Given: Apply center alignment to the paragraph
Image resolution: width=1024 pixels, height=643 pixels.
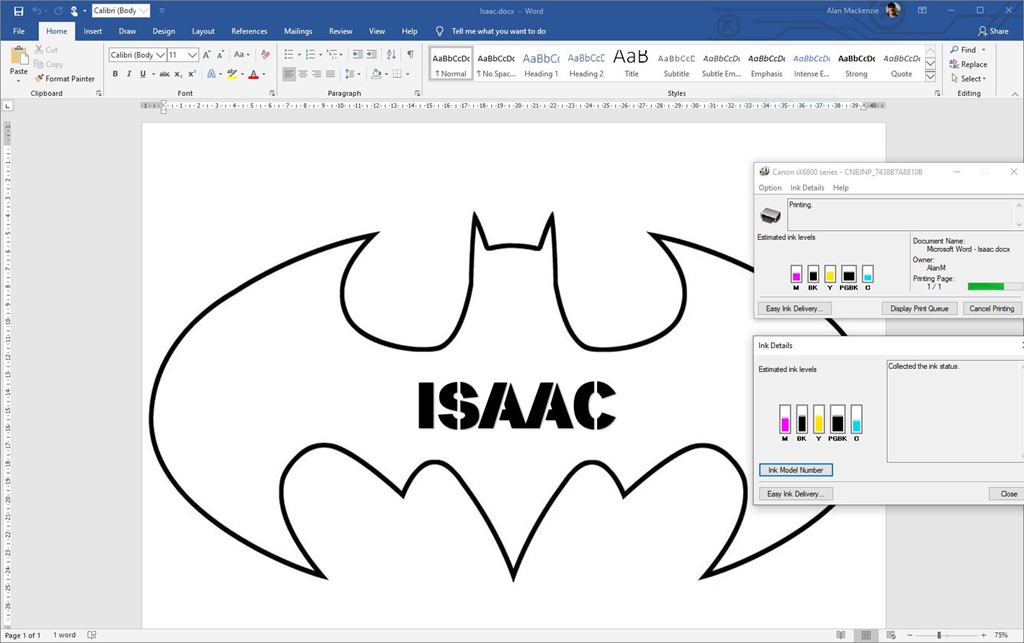Looking at the screenshot, I should point(303,74).
